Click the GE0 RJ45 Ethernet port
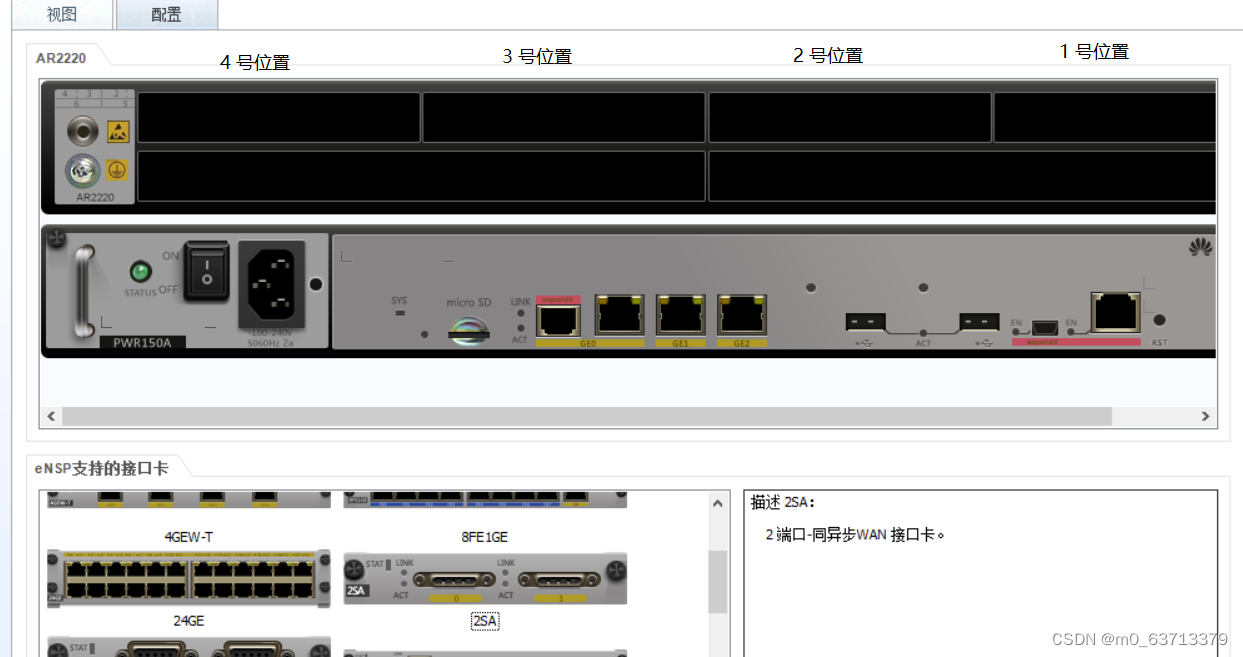Image resolution: width=1243 pixels, height=657 pixels. click(x=620, y=315)
